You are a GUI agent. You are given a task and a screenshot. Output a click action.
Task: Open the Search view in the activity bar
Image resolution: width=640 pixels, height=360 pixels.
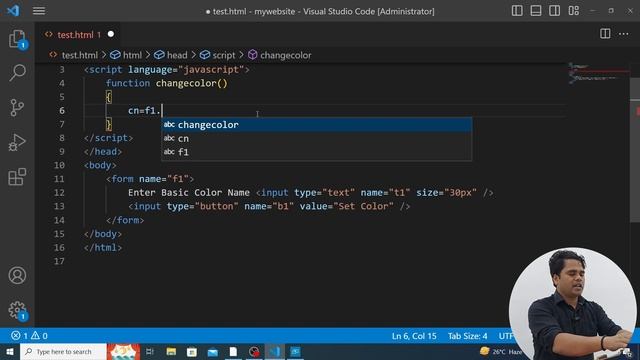coord(17,73)
